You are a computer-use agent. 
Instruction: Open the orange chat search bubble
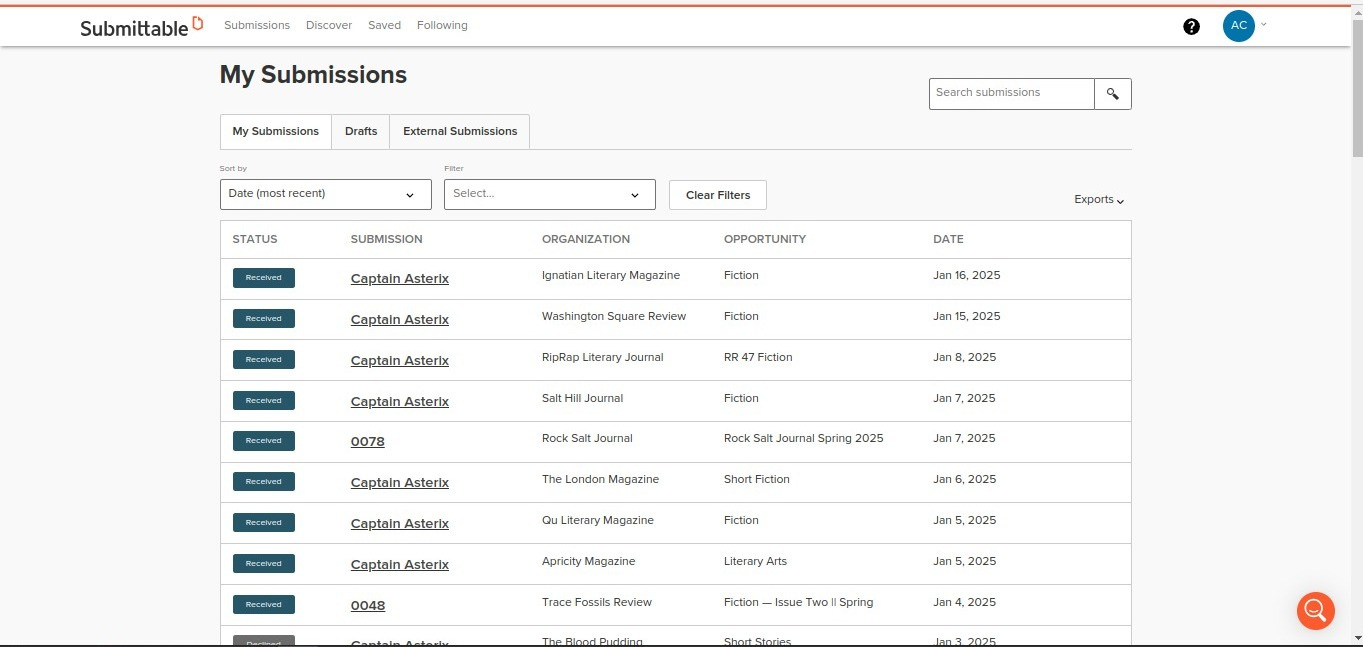[x=1315, y=611]
